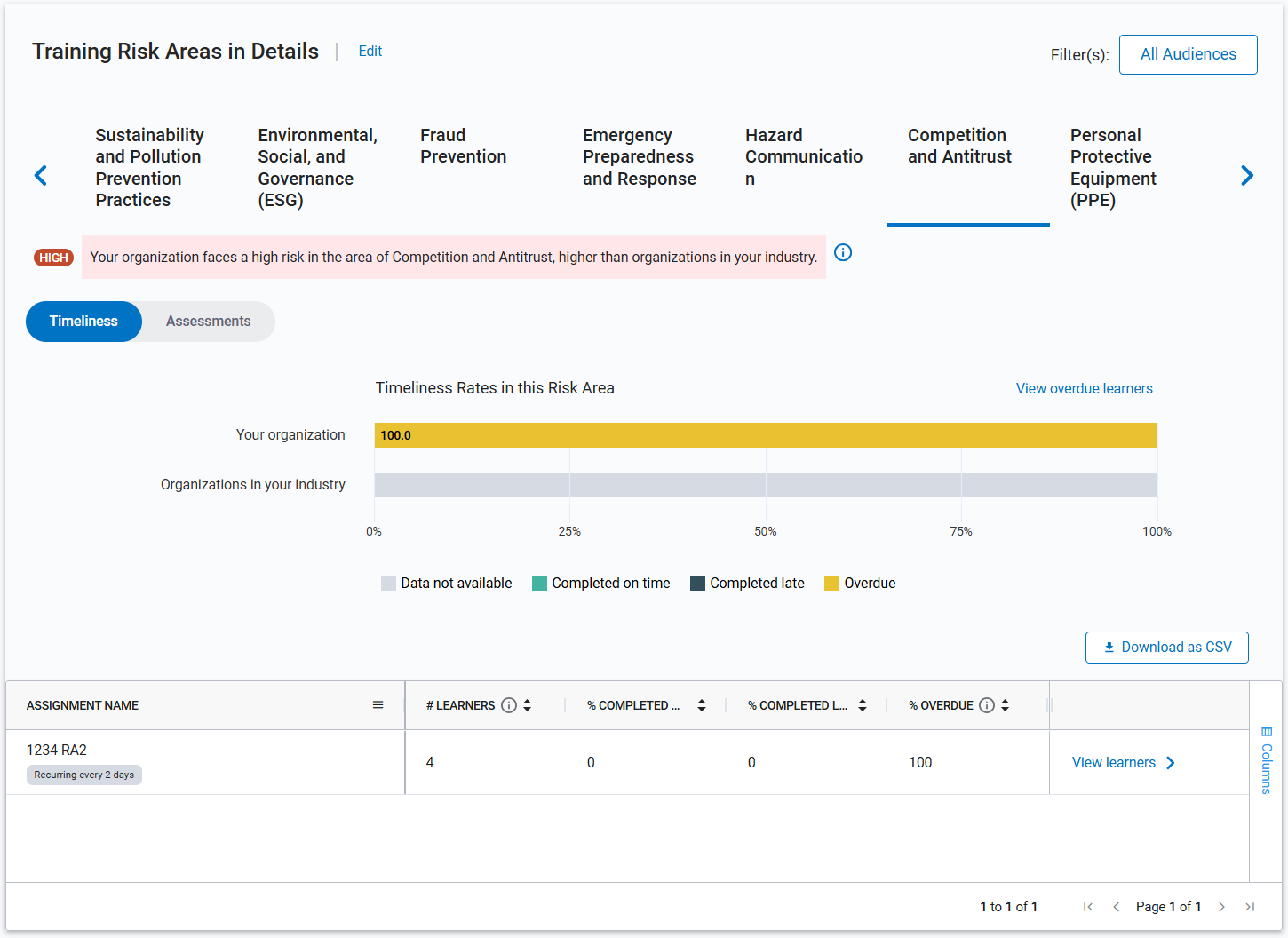Click View overdue learners link
This screenshot has width=1288, height=938.
click(x=1085, y=389)
